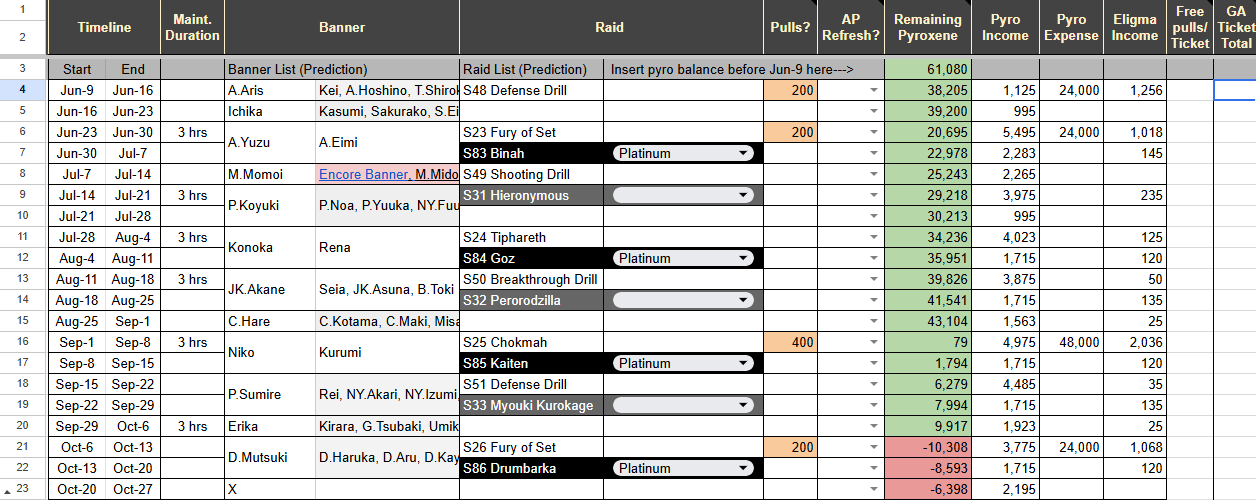1256x500 pixels.
Task: Open the Encore Banner link
Action: coord(363,174)
